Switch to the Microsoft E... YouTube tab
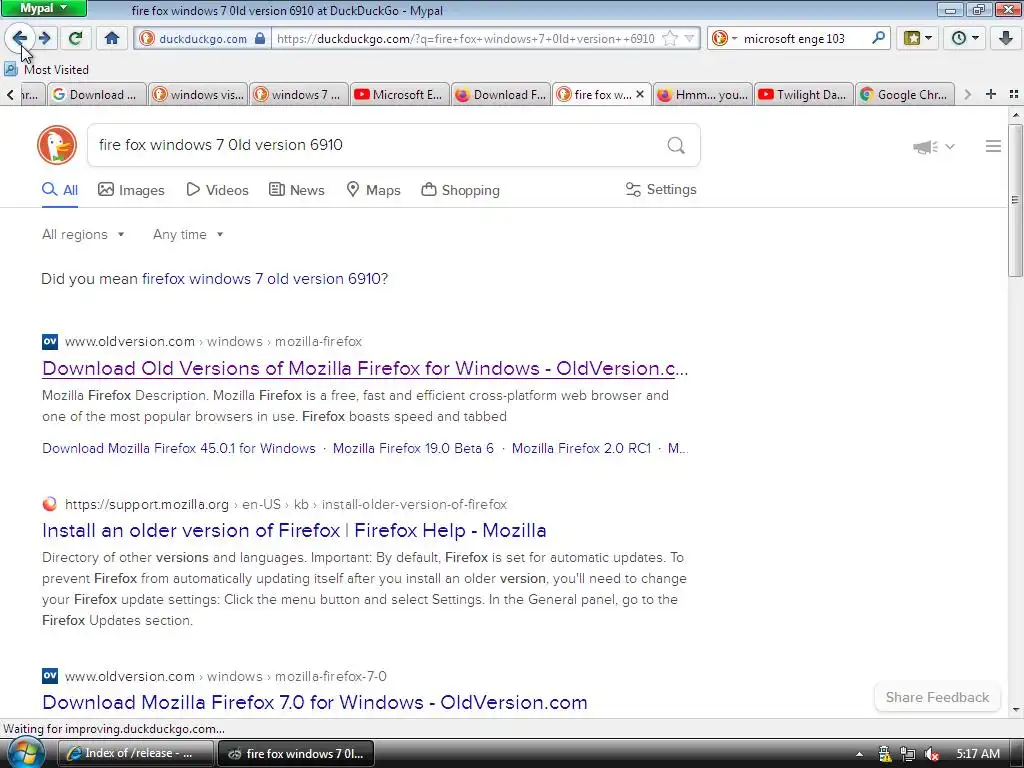Viewport: 1024px width, 768px height. (x=400, y=95)
